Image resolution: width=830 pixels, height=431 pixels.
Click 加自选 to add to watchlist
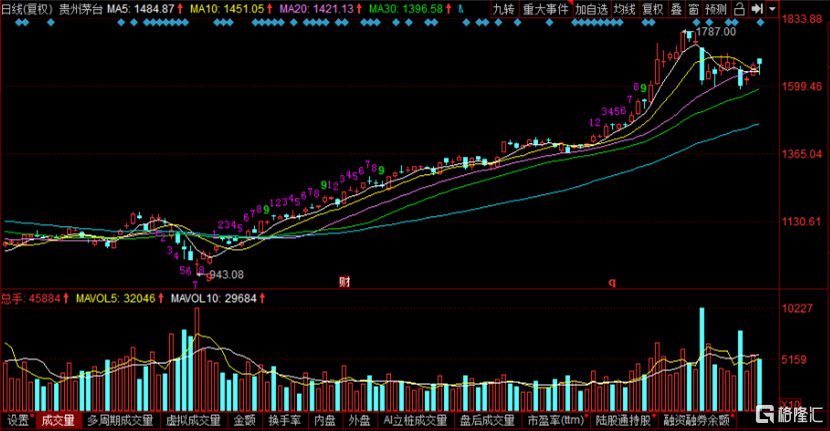[592, 9]
